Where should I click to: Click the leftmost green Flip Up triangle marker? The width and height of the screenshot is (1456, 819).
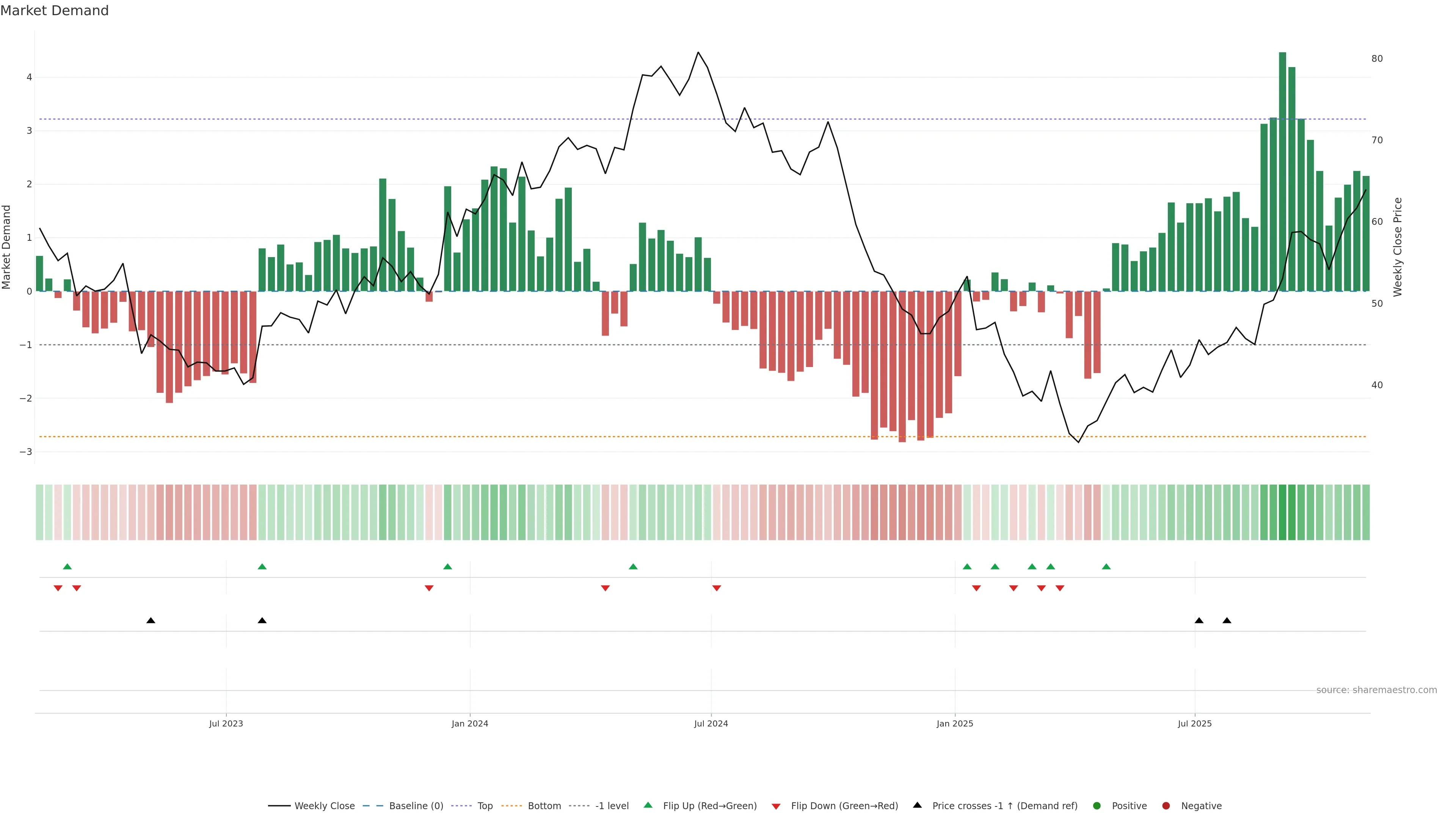point(67,566)
